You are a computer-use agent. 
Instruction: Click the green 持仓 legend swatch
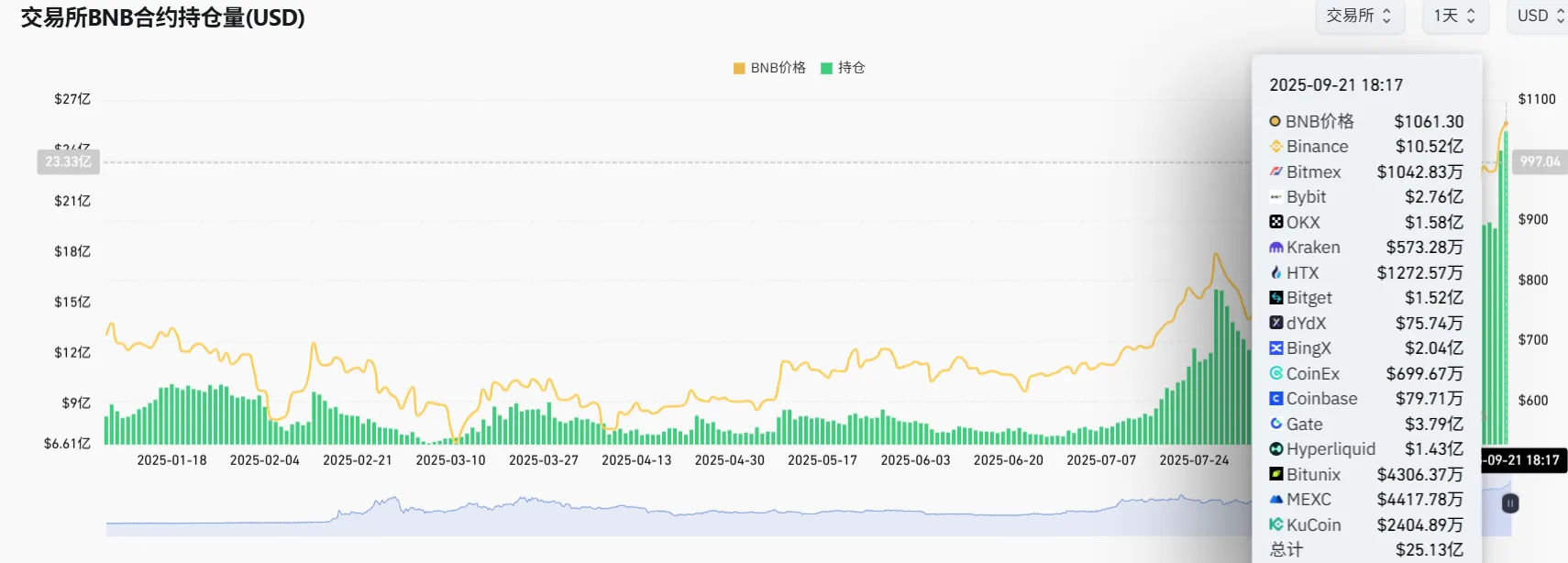[826, 68]
